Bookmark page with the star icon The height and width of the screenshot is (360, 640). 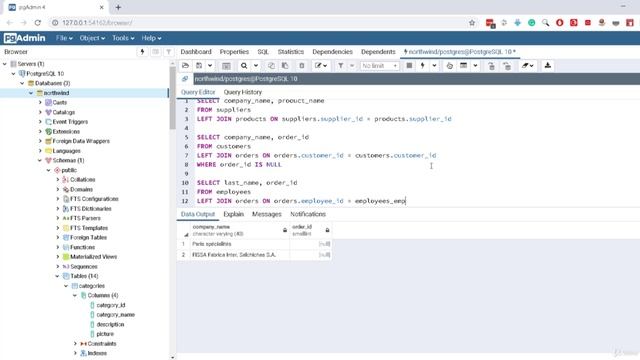tap(472, 23)
